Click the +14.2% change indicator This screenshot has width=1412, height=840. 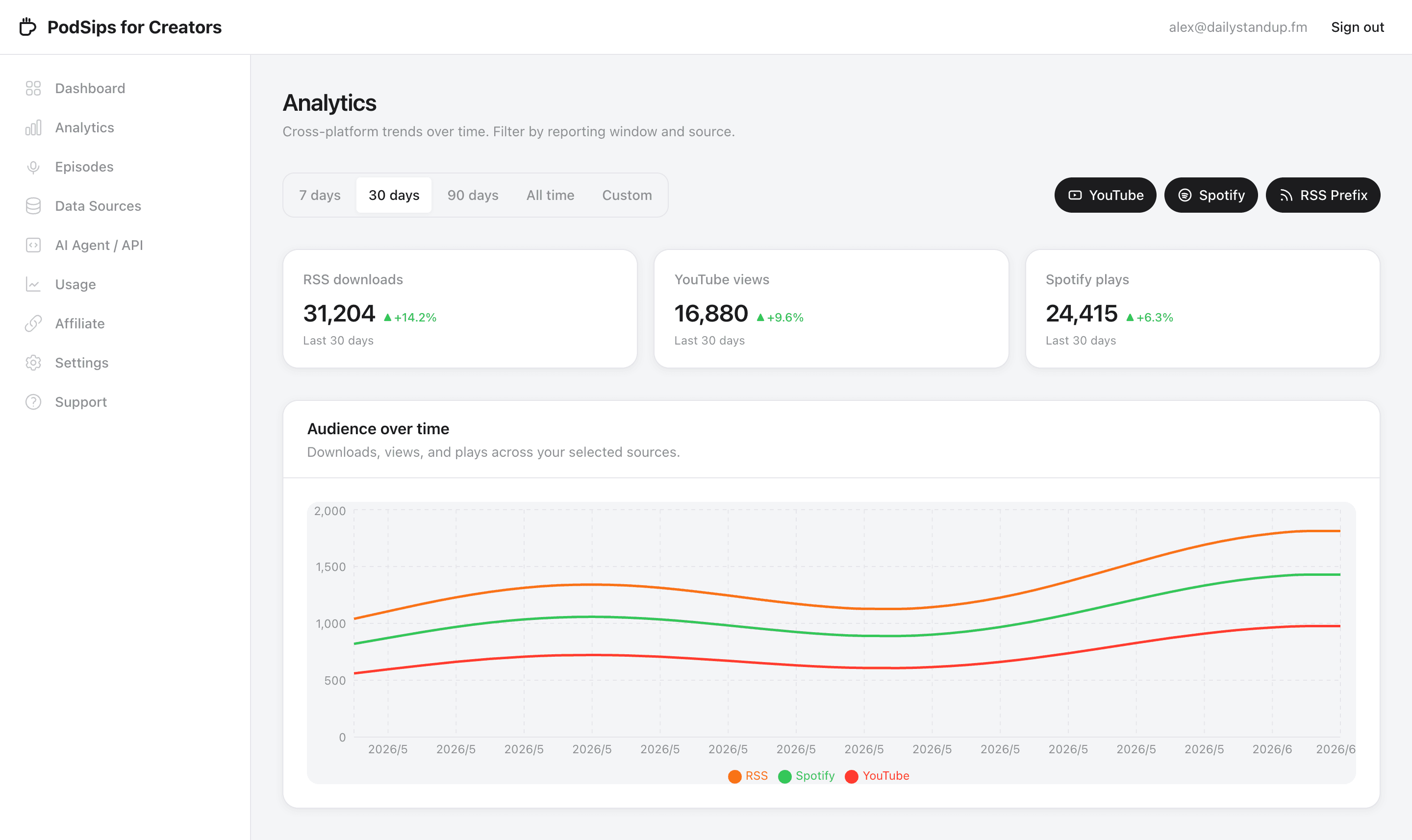410,318
